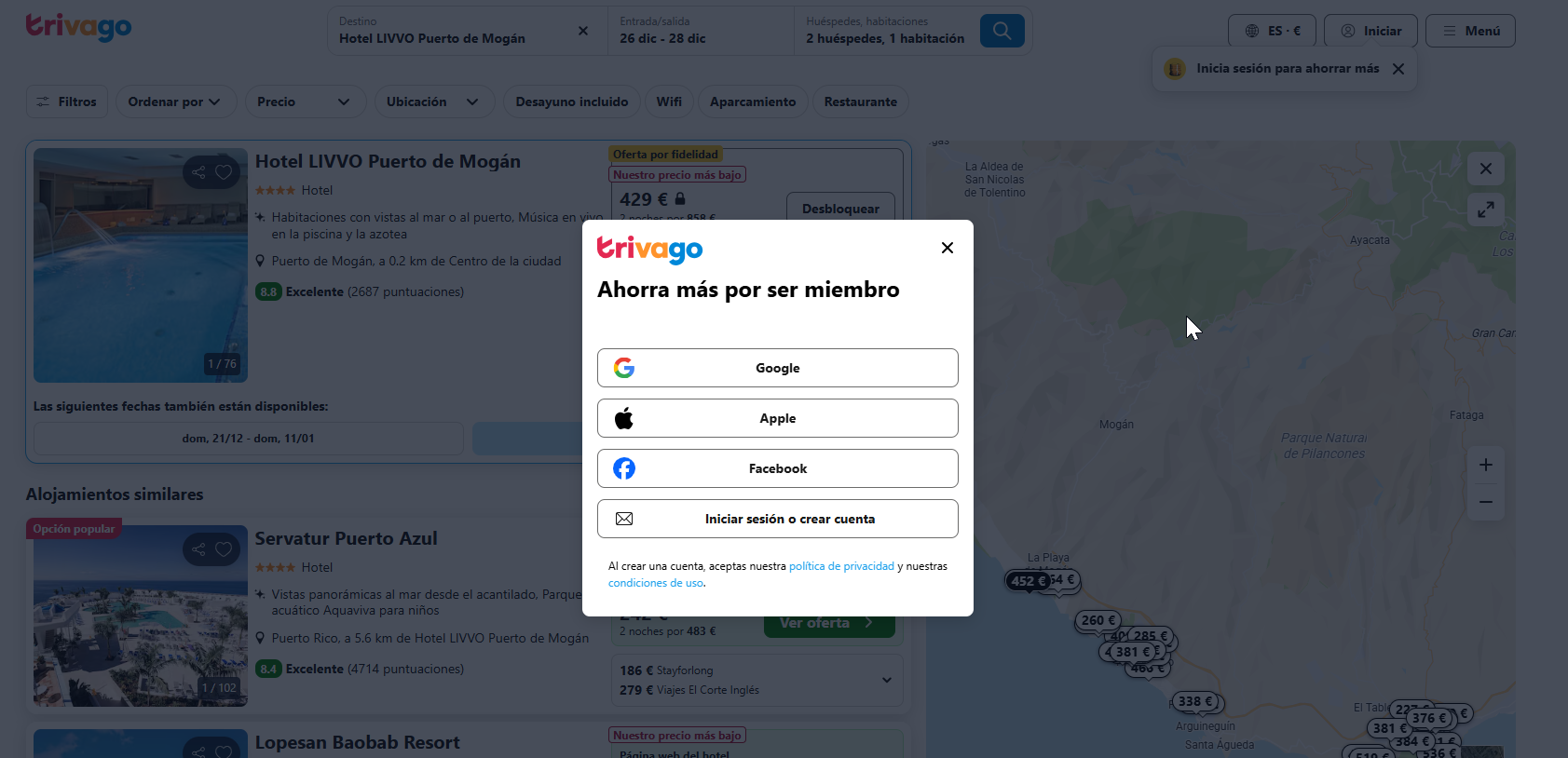This screenshot has height=758, width=1568.
Task: Toggle the Desayuno incluido filter
Action: tap(572, 102)
